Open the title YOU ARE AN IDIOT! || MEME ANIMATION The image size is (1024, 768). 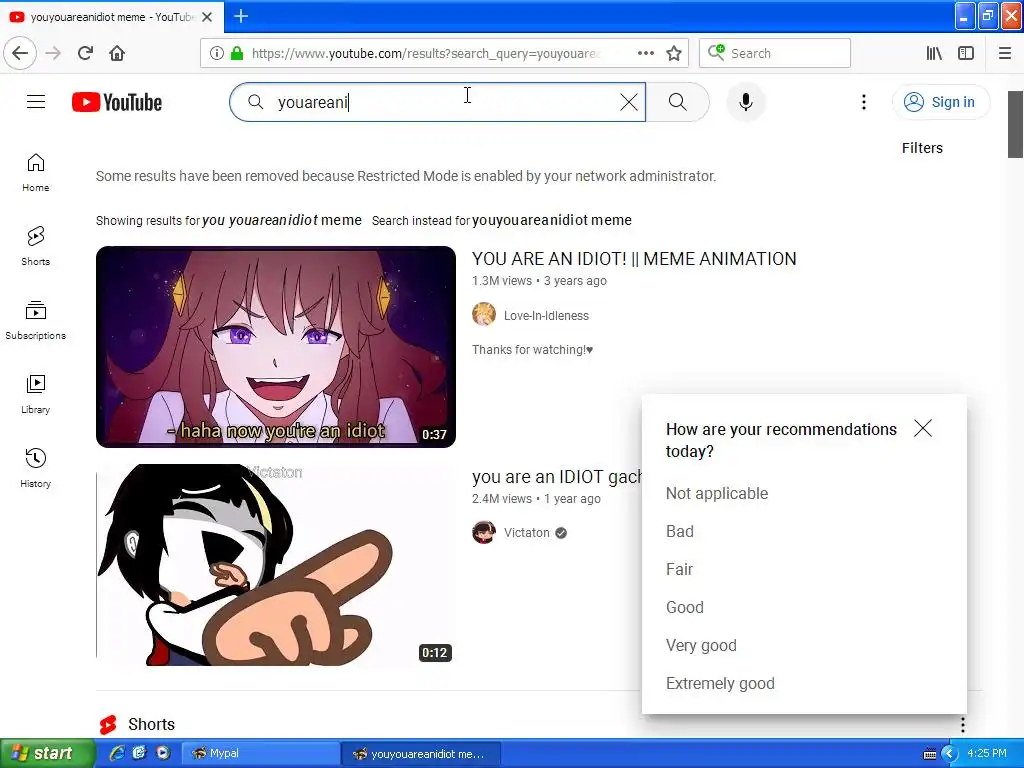[x=634, y=259]
